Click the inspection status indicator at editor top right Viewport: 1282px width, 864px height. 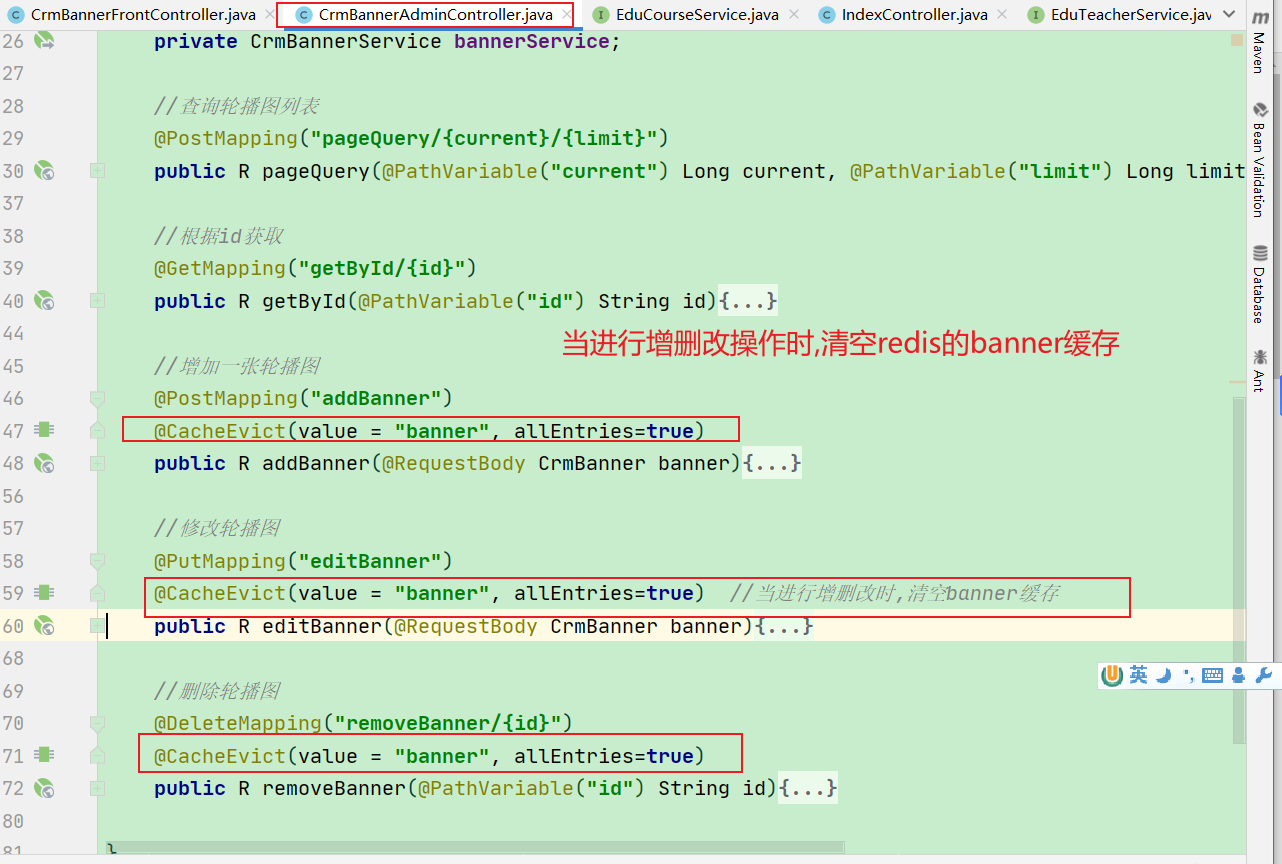click(x=1239, y=40)
